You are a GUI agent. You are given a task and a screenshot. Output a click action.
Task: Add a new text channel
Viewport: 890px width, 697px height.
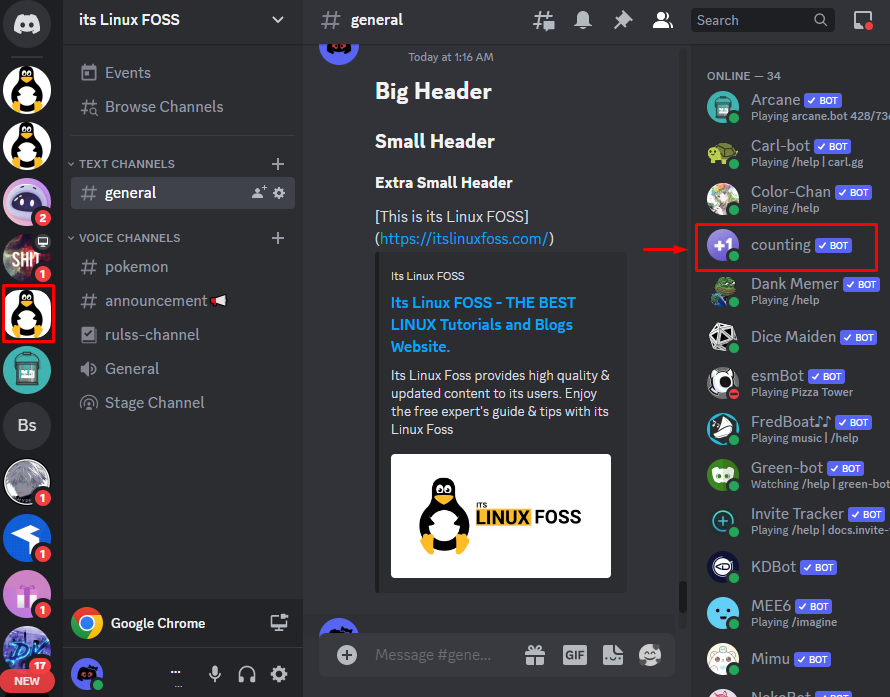point(278,164)
